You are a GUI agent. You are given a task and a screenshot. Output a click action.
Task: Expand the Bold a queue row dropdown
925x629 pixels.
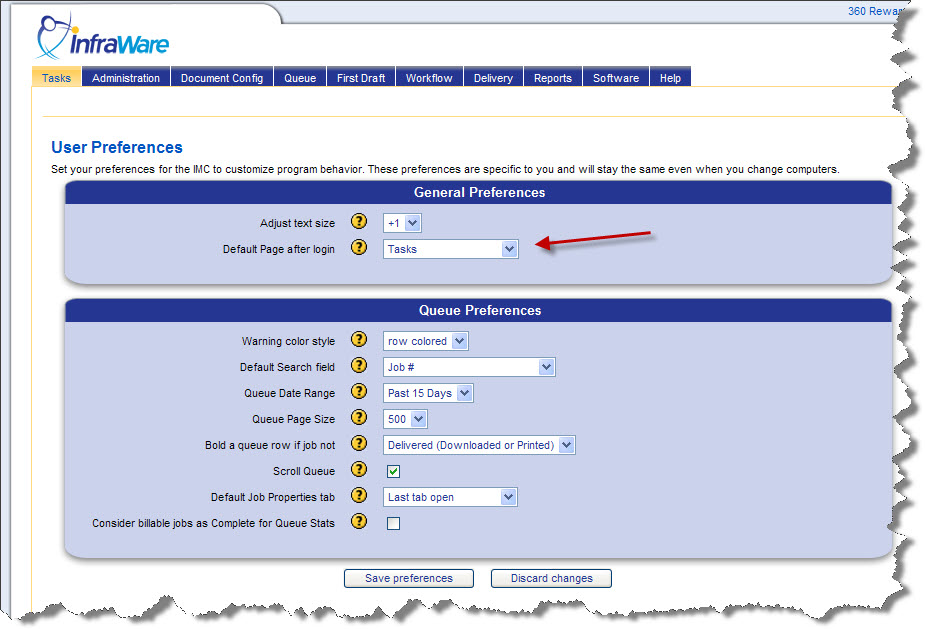(479, 445)
